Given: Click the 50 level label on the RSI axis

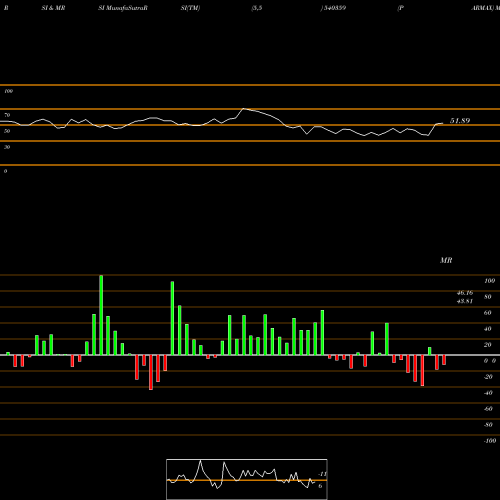Looking at the screenshot, I should coord(7,131).
